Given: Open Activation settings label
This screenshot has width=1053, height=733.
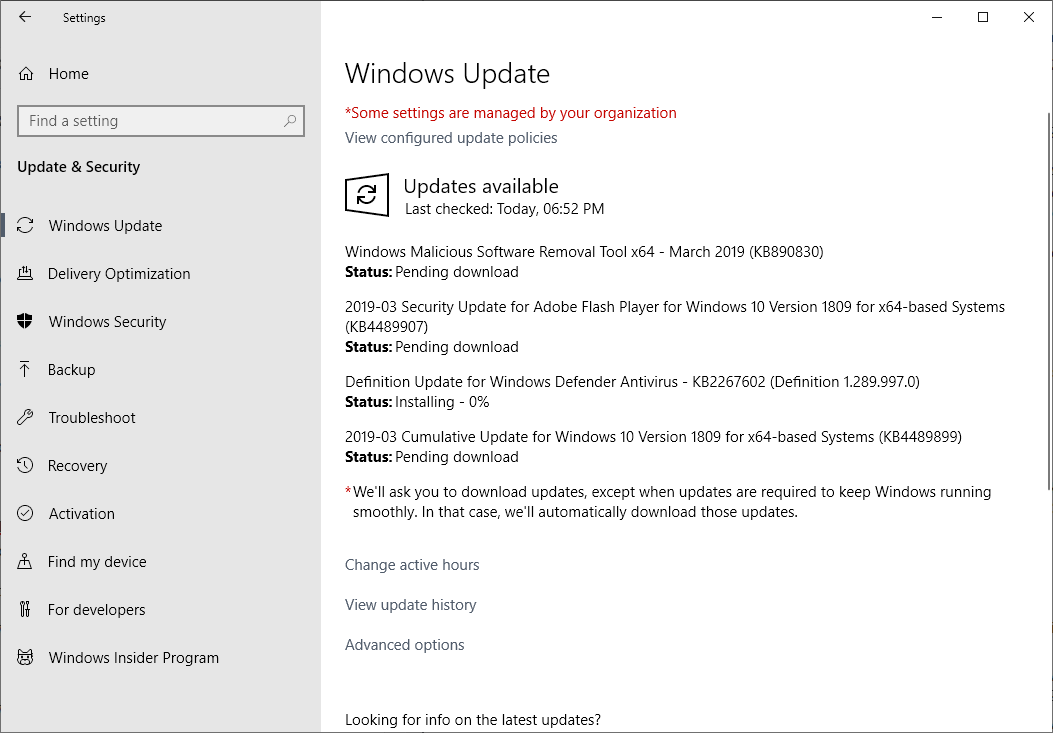Looking at the screenshot, I should [81, 514].
